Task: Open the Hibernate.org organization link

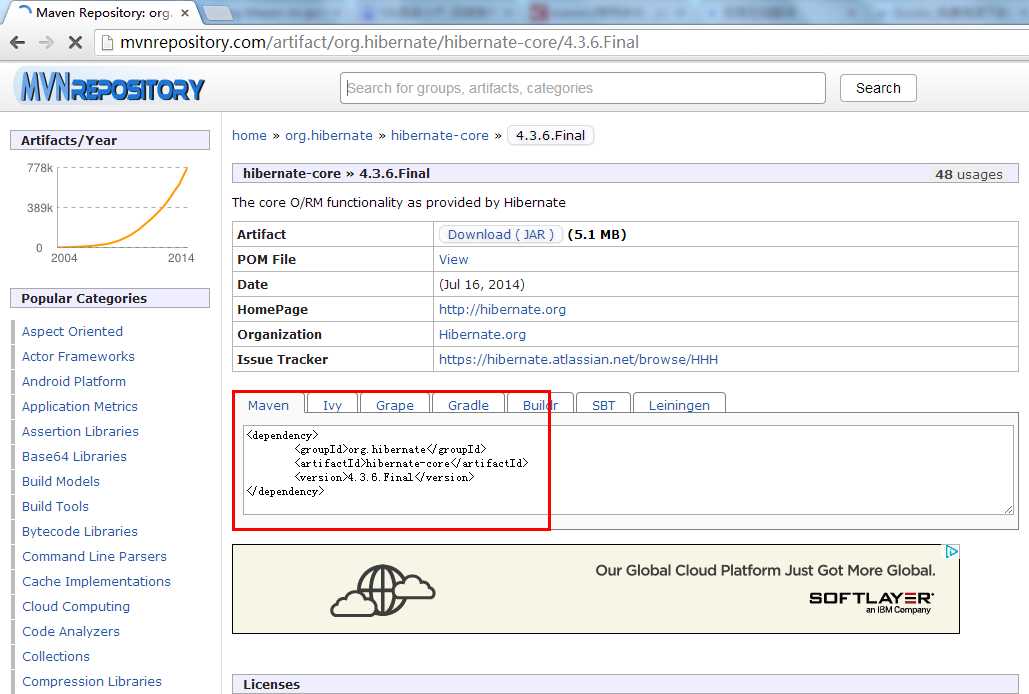Action: click(482, 335)
